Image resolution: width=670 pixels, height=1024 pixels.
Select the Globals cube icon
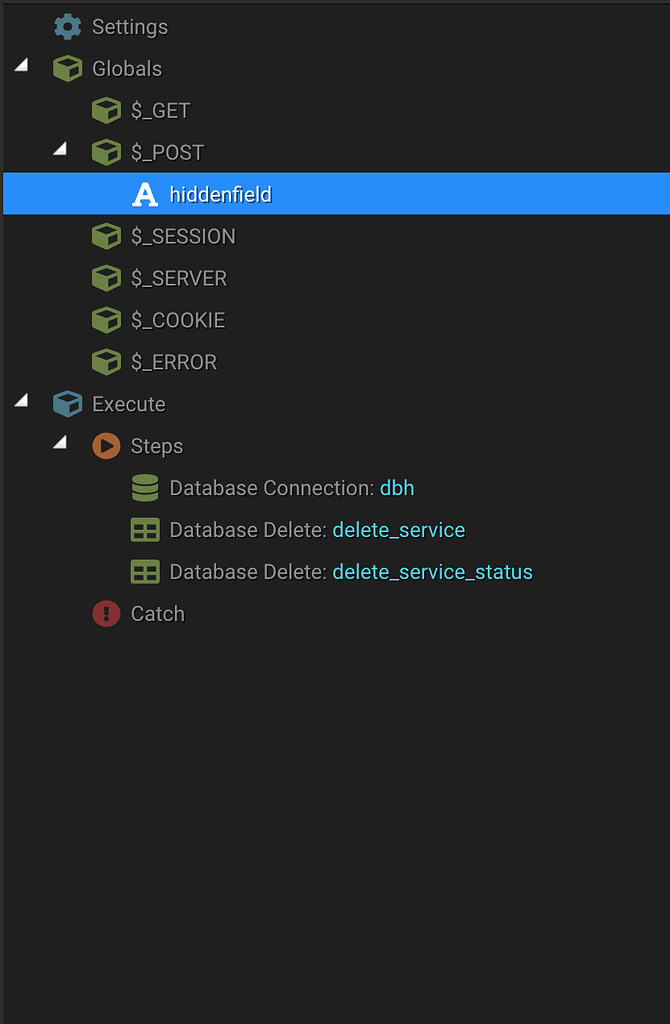pyautogui.click(x=66, y=68)
